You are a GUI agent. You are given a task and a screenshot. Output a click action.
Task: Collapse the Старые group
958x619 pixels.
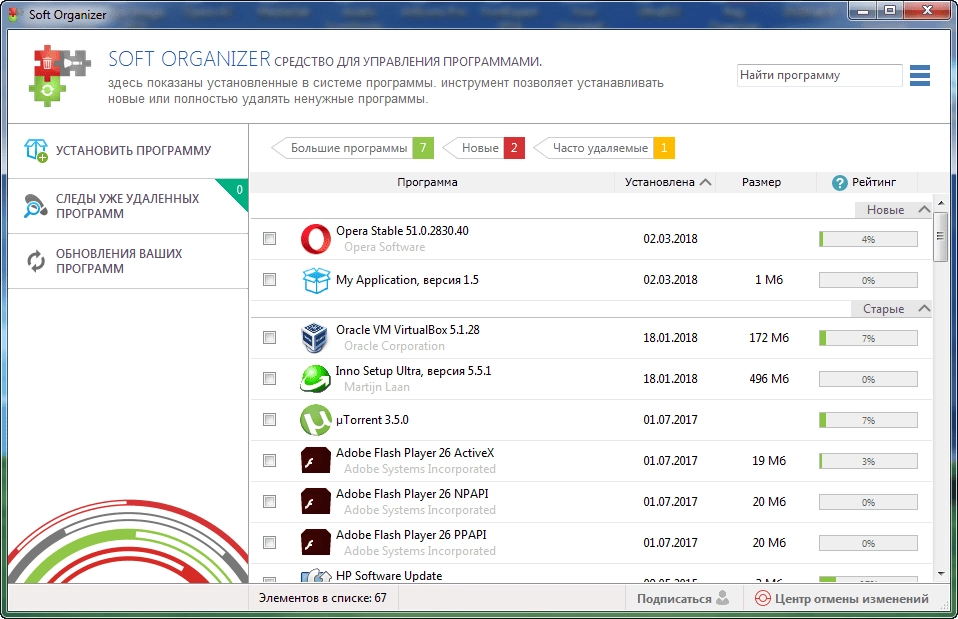click(924, 309)
